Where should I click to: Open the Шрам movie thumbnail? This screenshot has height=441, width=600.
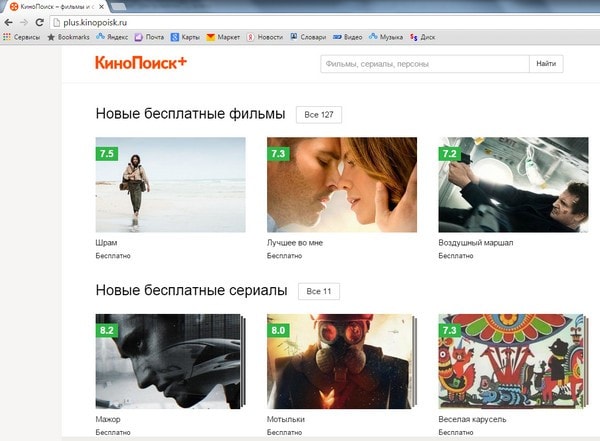pos(170,185)
